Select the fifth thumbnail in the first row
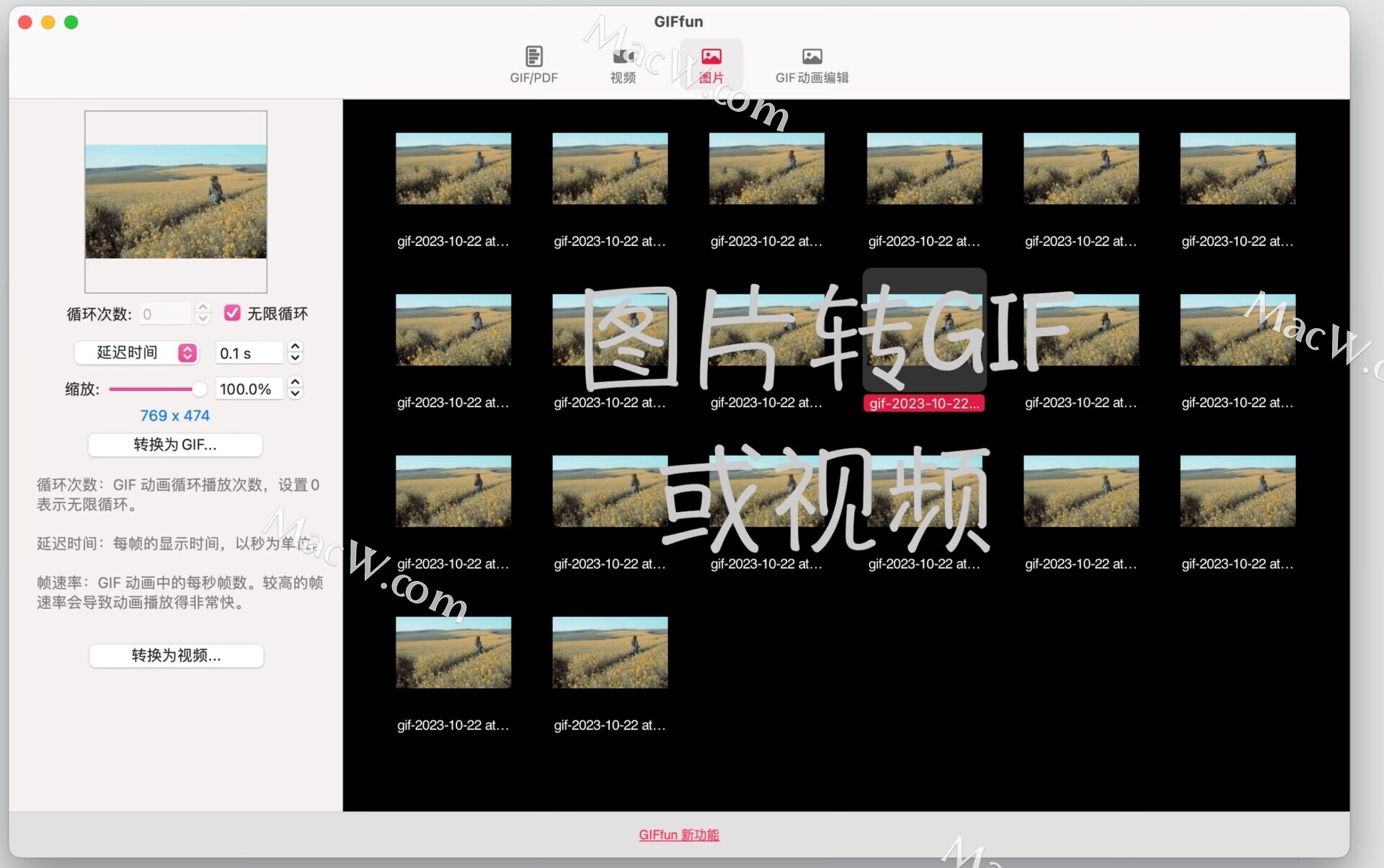 (x=1081, y=168)
